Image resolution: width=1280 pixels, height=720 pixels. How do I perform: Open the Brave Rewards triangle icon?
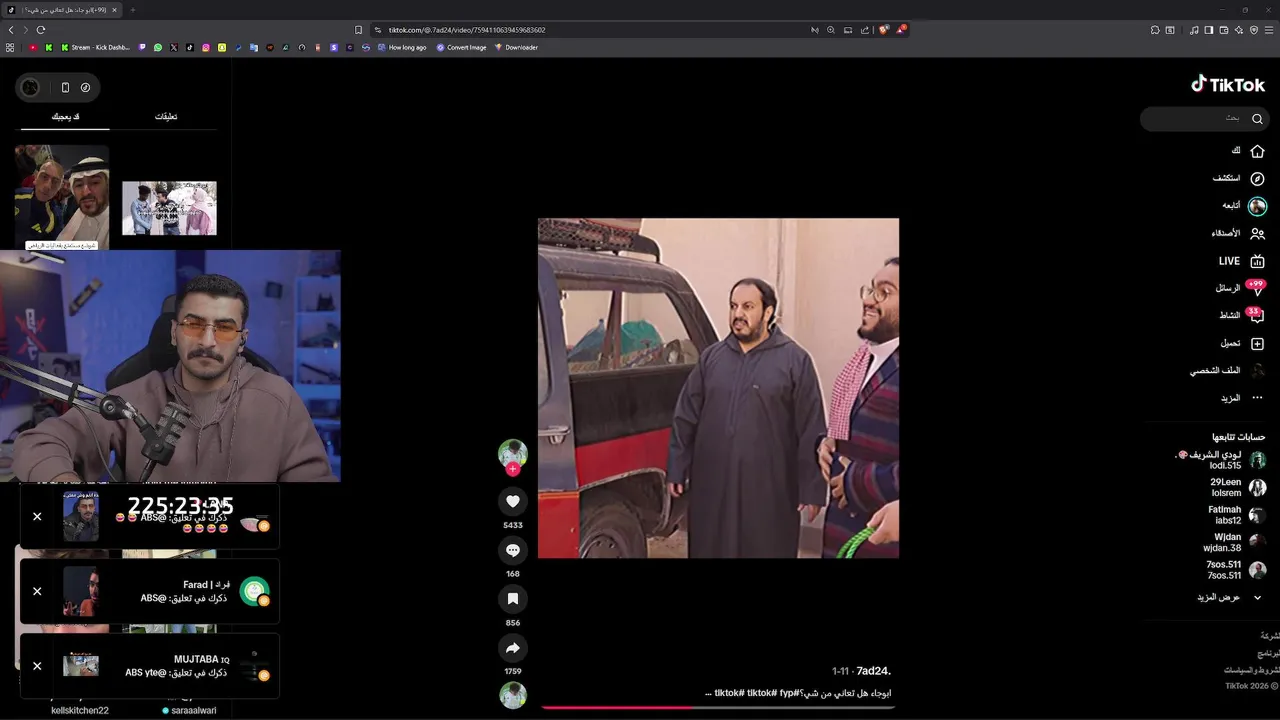point(900,30)
